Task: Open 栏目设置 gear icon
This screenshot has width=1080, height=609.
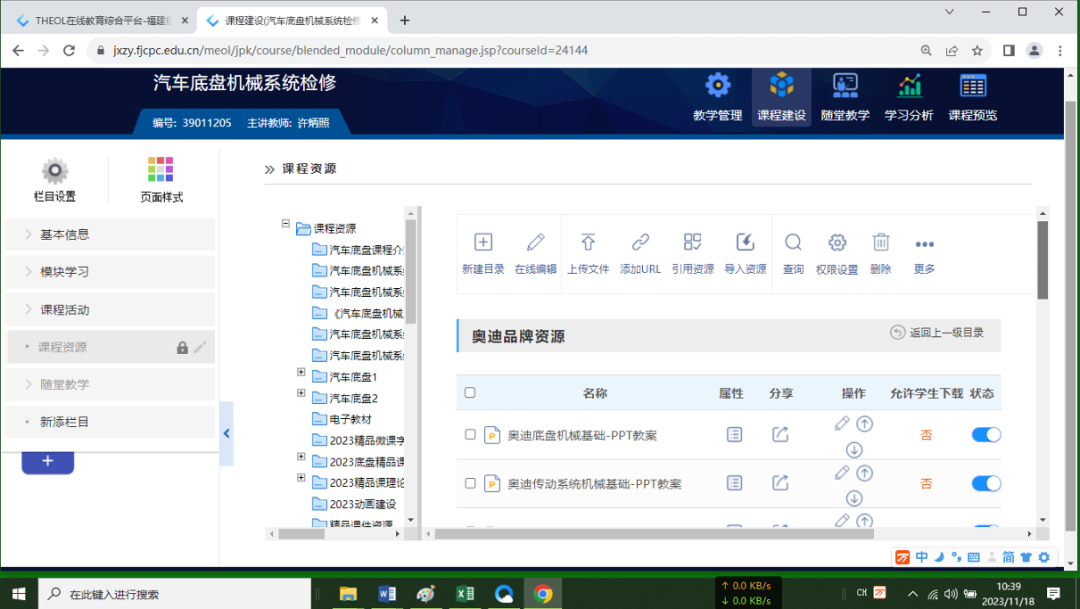Action: pyautogui.click(x=54, y=171)
